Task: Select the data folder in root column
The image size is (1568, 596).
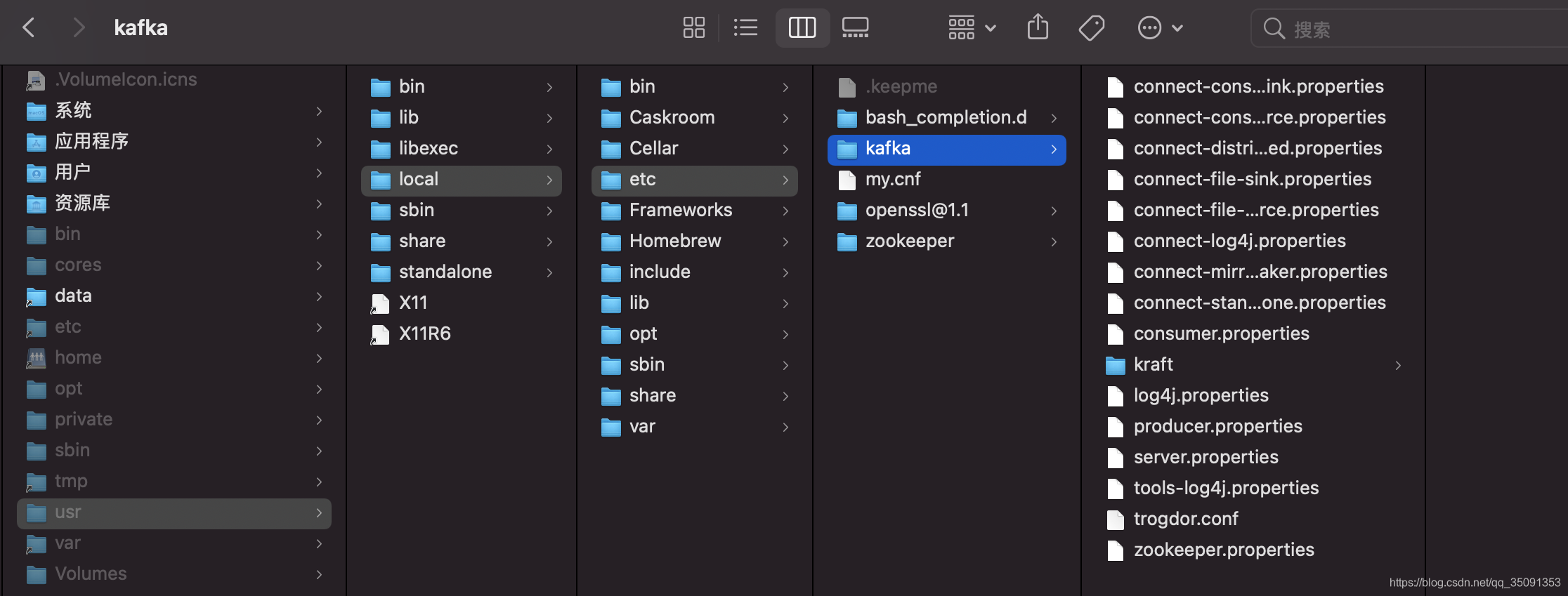Action: coord(174,296)
